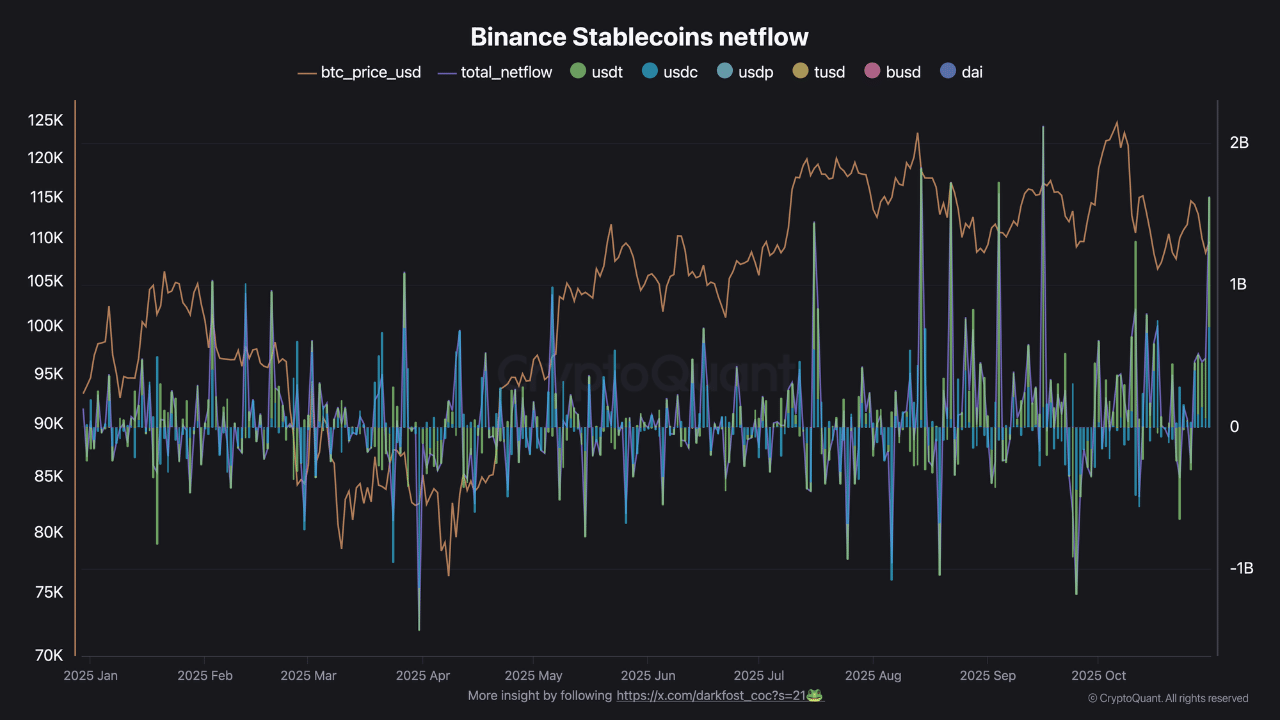Image resolution: width=1280 pixels, height=720 pixels.
Task: Click the pink busd legend dot
Action: (873, 71)
